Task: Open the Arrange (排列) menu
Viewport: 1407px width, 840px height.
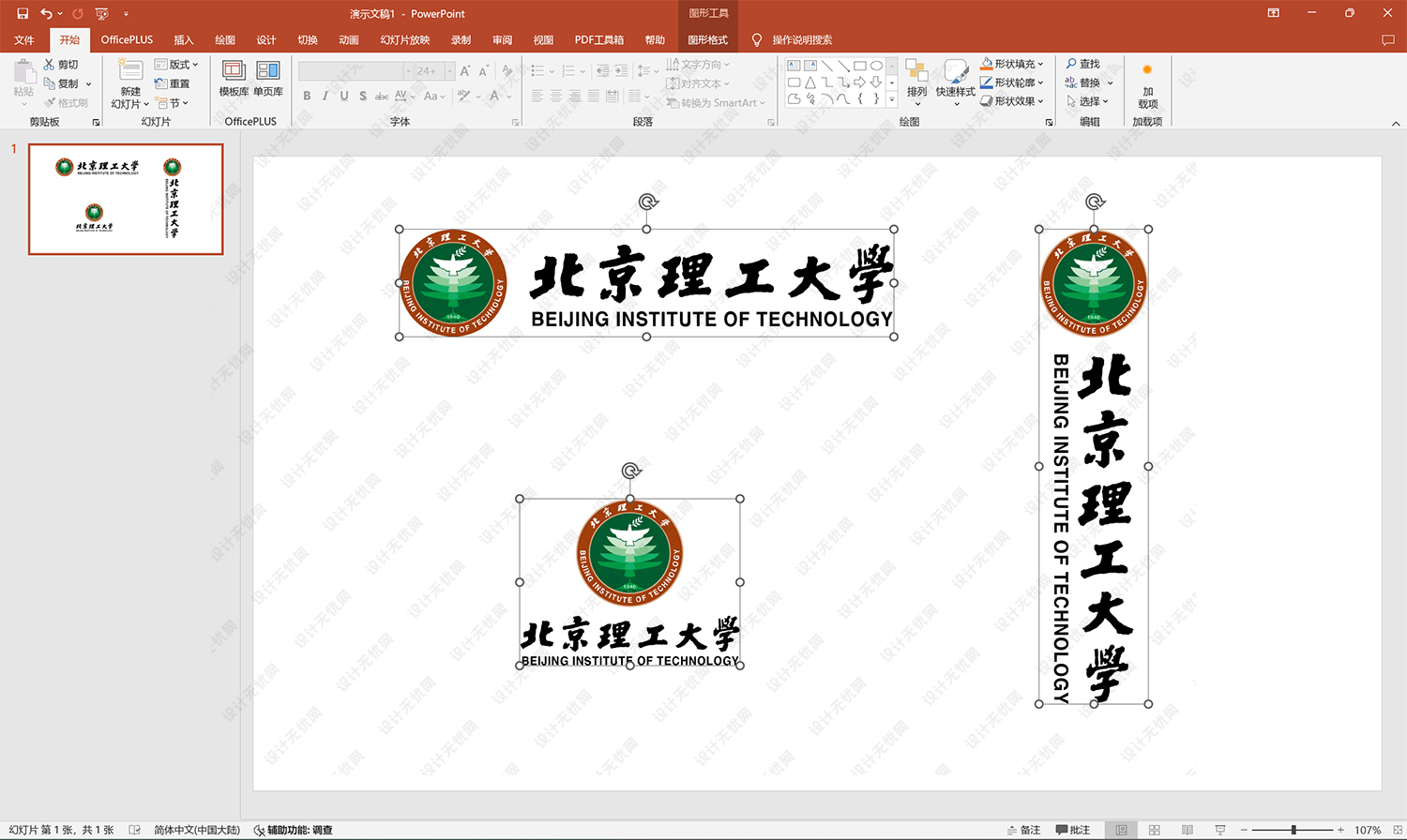Action: (916, 81)
